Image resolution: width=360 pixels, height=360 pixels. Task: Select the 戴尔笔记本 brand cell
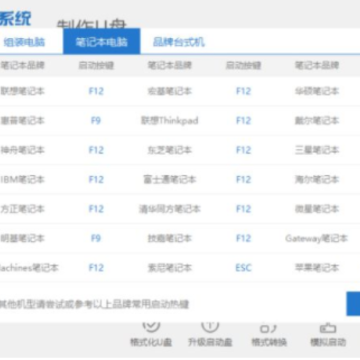pos(317,120)
